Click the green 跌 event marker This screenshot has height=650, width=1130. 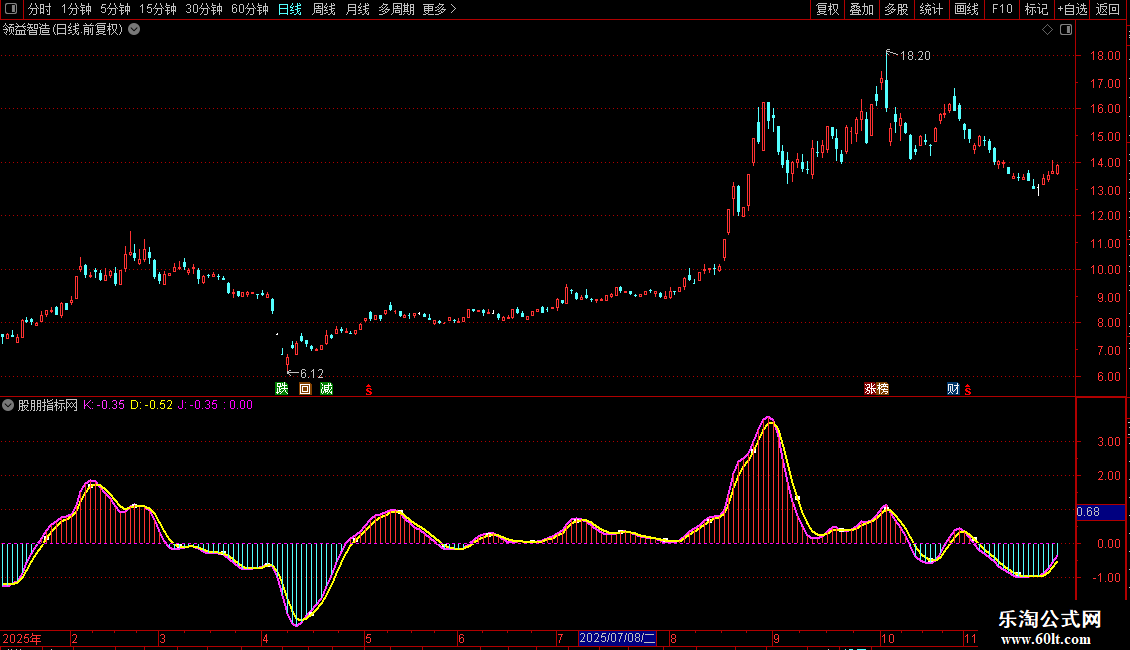coord(282,389)
